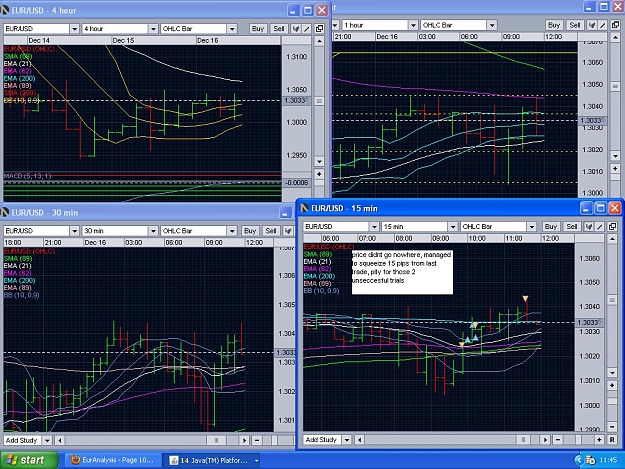Select draw line tool in 15 min window
Screen dimensions: 625x469
tap(599, 227)
